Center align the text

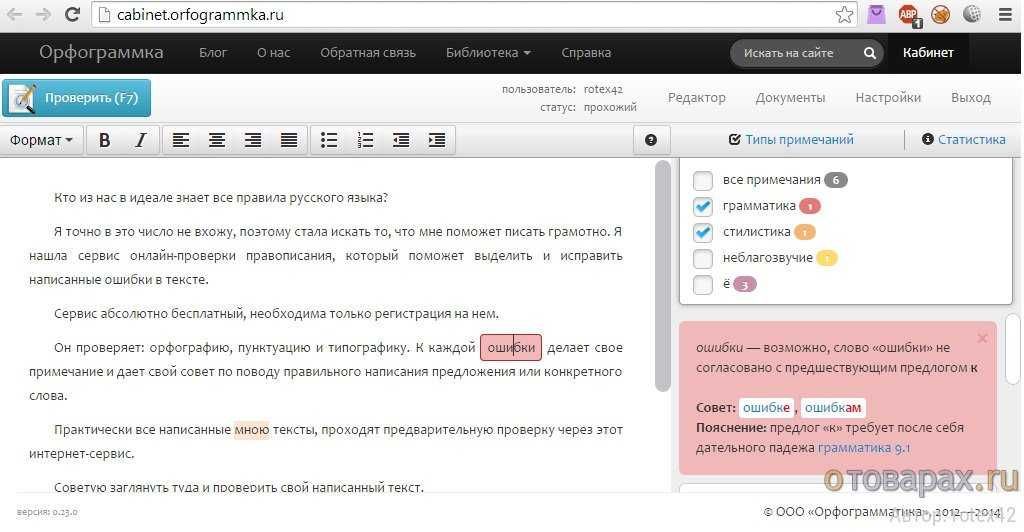pyautogui.click(x=217, y=140)
